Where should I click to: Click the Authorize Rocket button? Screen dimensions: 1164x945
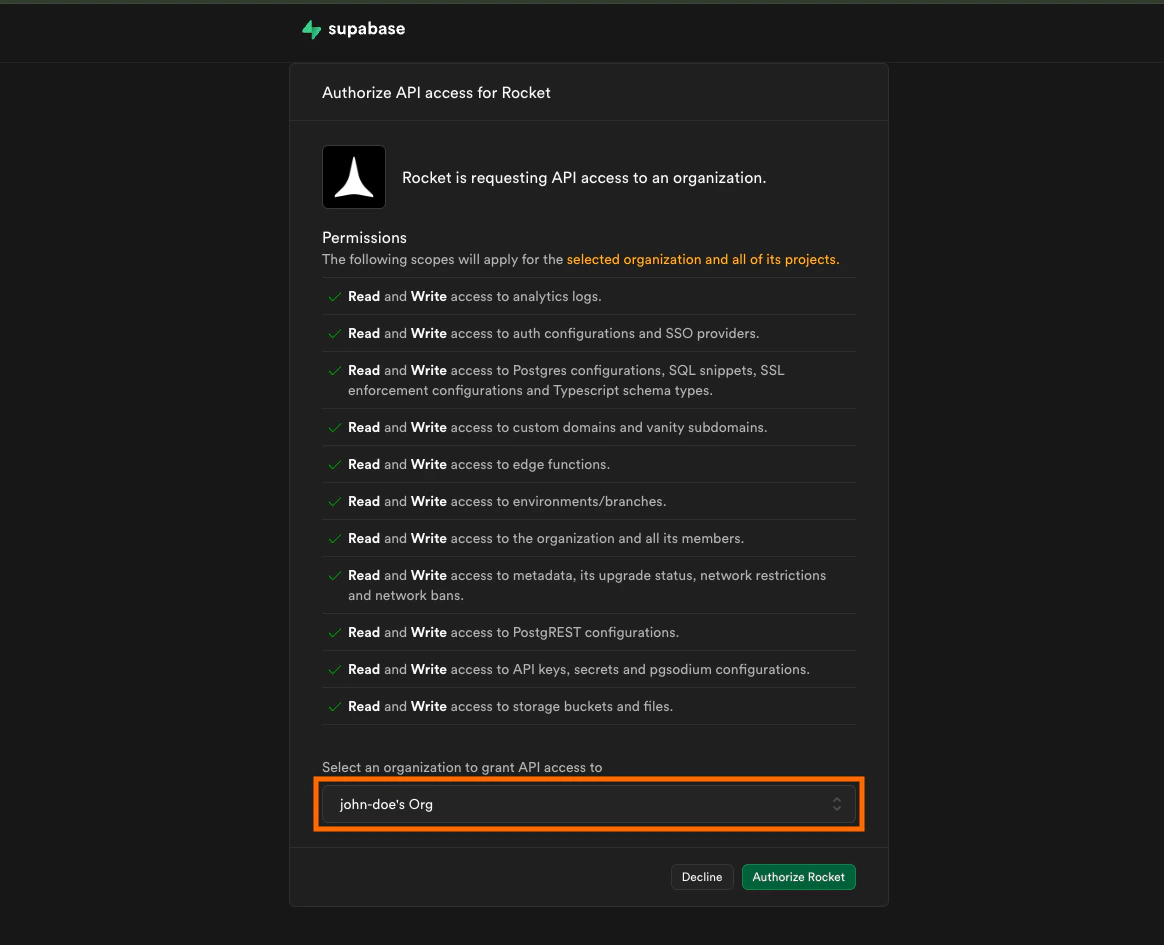tap(798, 877)
